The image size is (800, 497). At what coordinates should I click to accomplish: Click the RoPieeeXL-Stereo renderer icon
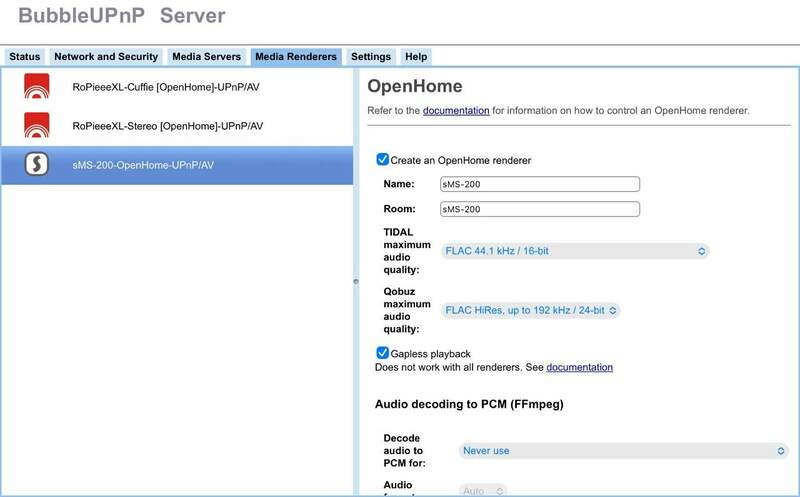pyautogui.click(x=37, y=126)
